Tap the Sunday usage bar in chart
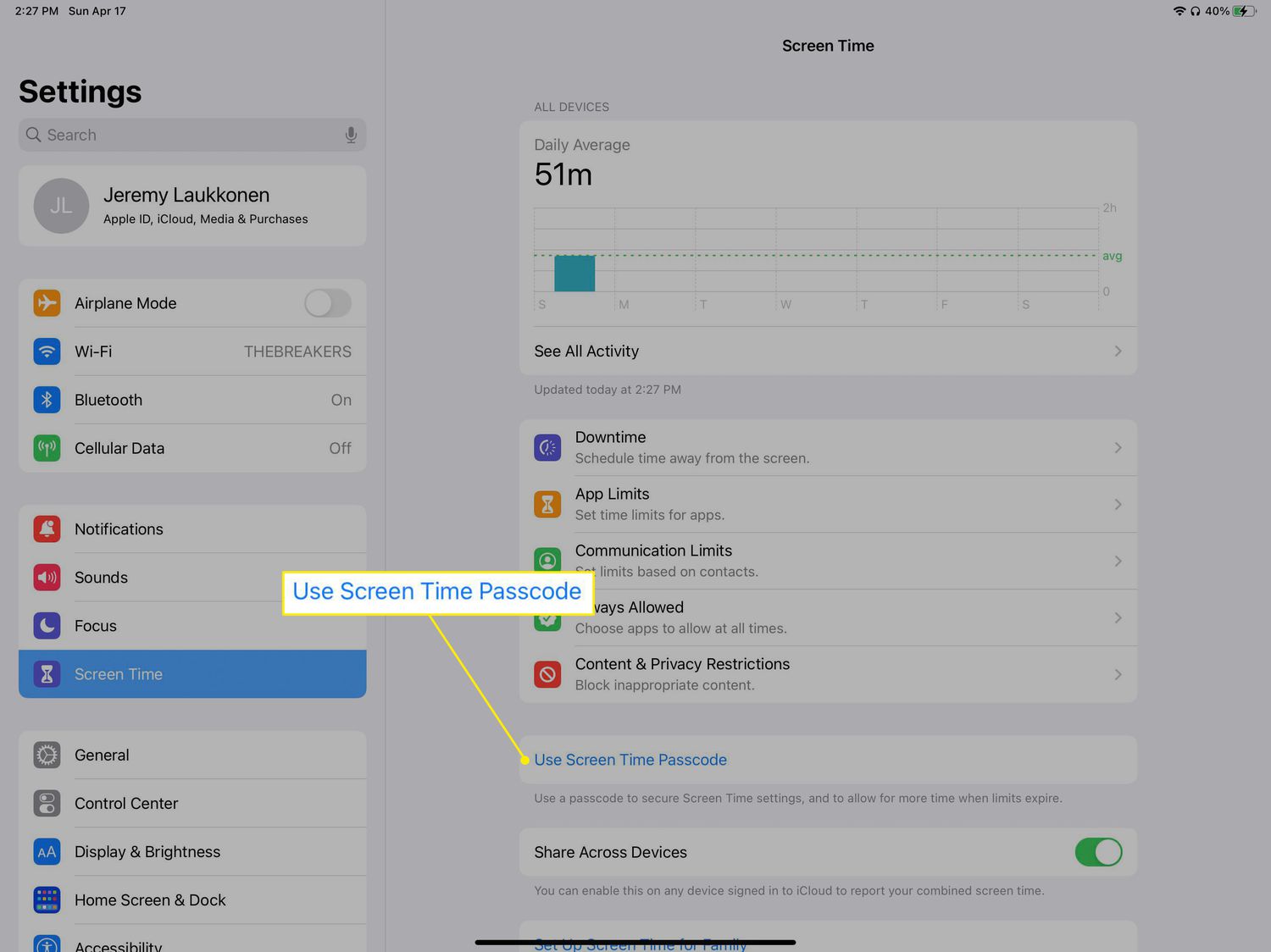 574,274
